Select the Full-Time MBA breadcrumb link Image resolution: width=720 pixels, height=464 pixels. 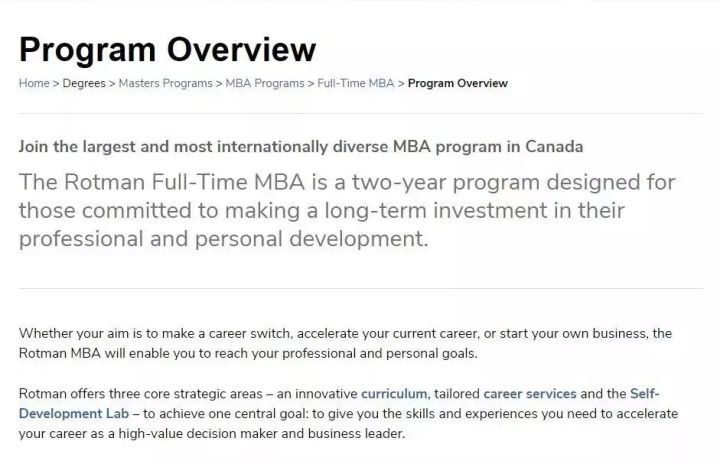tap(356, 83)
